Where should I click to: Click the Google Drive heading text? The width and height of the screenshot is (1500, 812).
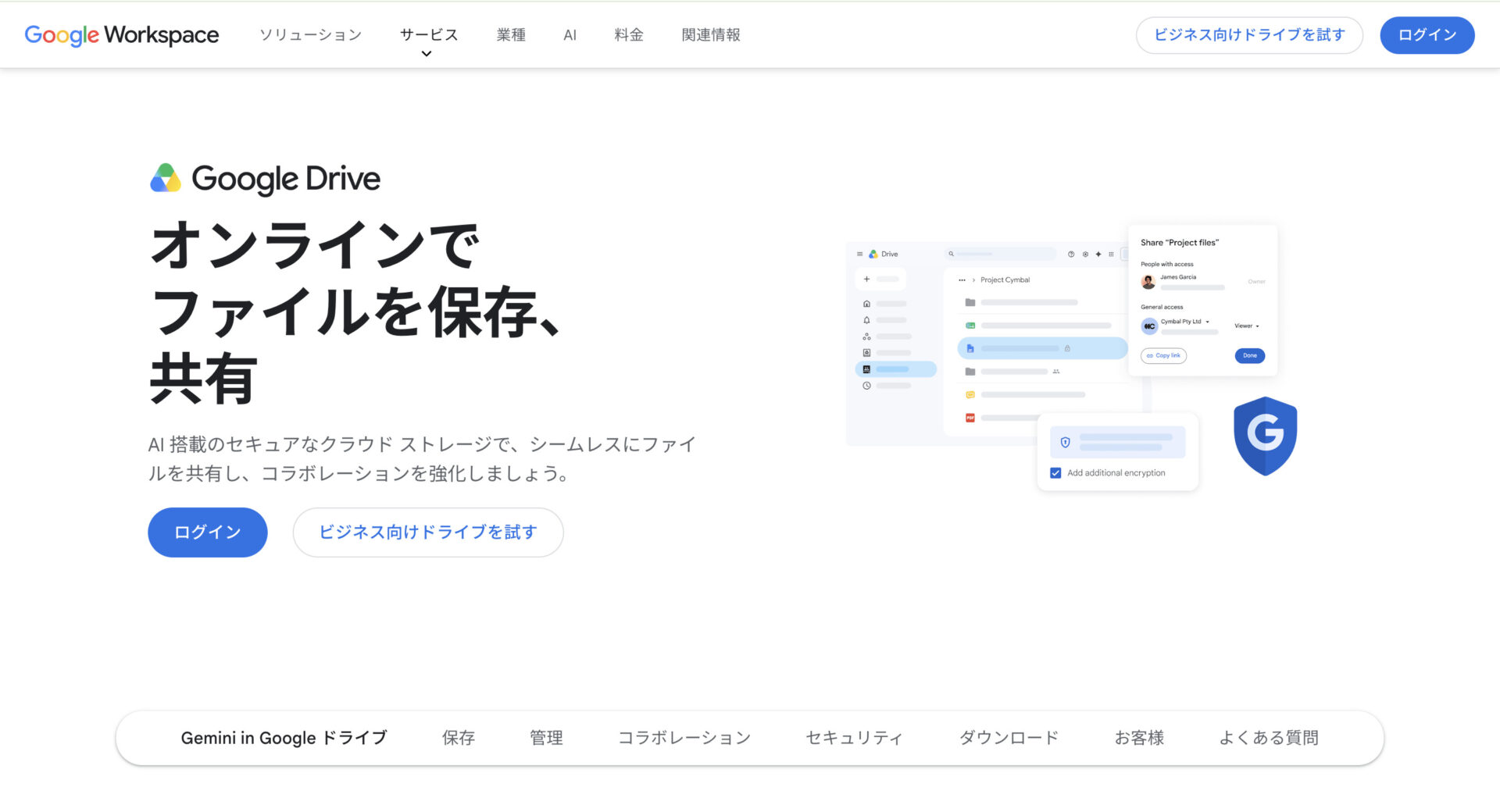coord(286,179)
